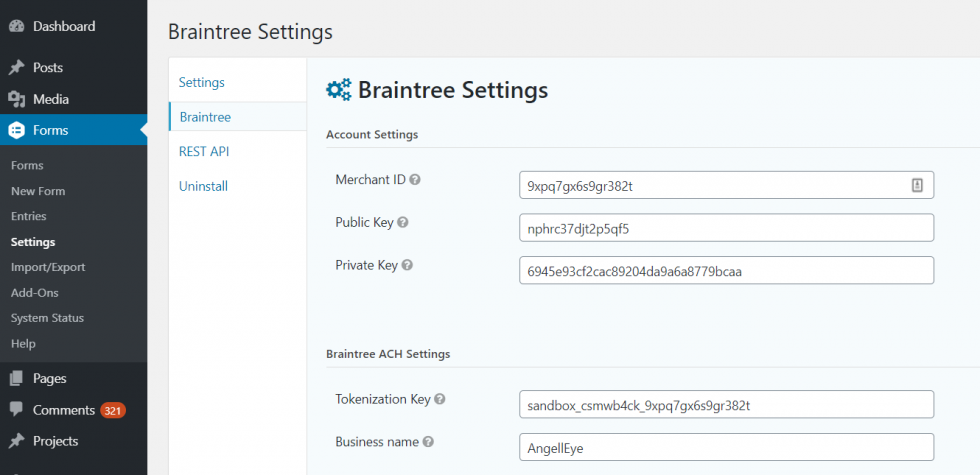Click the Private Key help icon
This screenshot has height=475, width=980.
407,266
